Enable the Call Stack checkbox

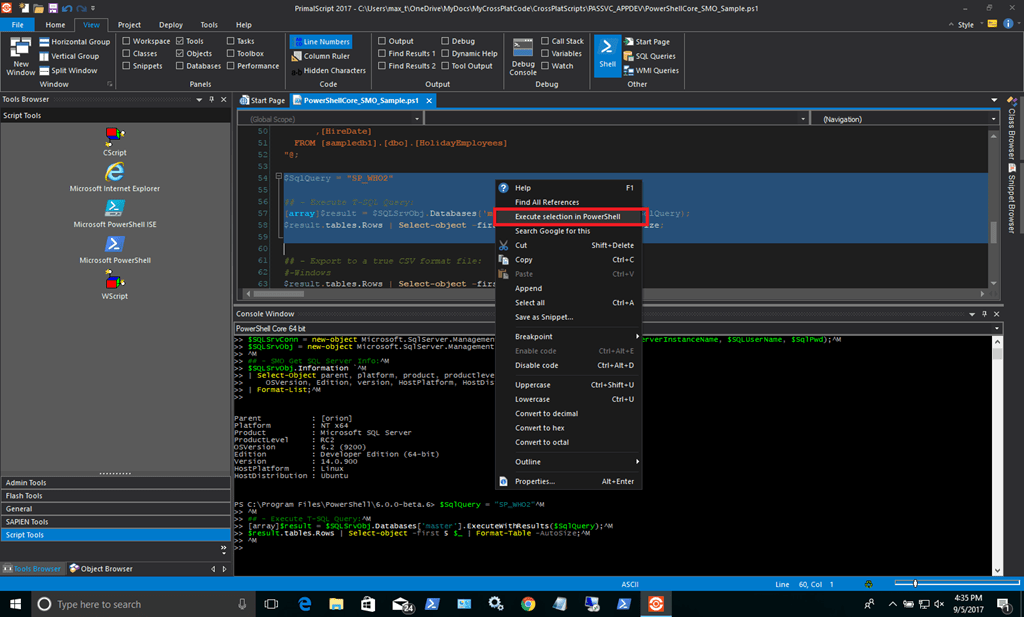(545, 41)
